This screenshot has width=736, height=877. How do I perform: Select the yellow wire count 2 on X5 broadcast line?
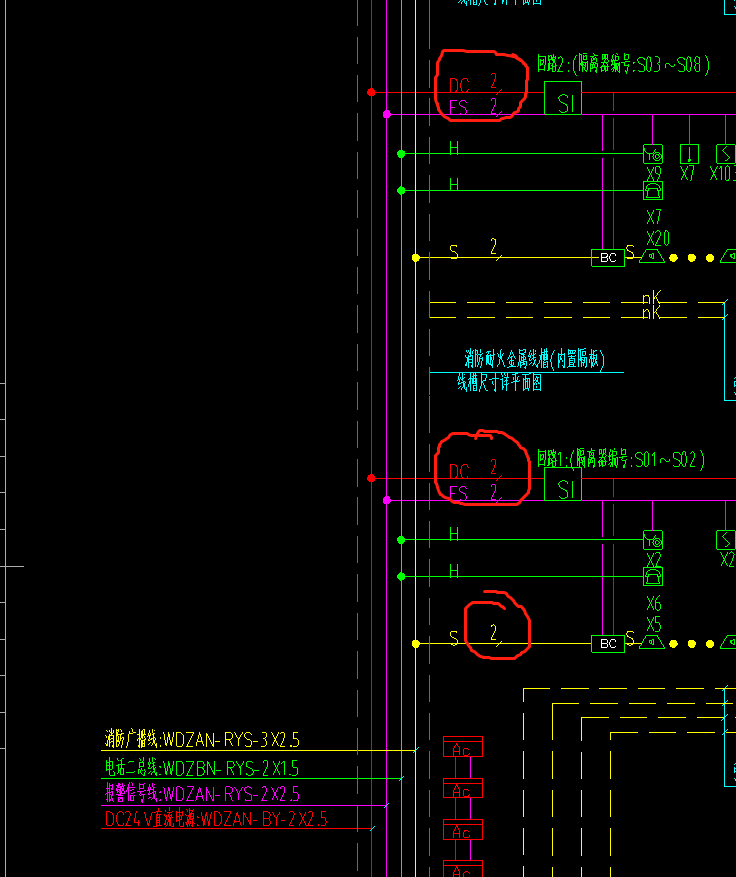(x=494, y=633)
